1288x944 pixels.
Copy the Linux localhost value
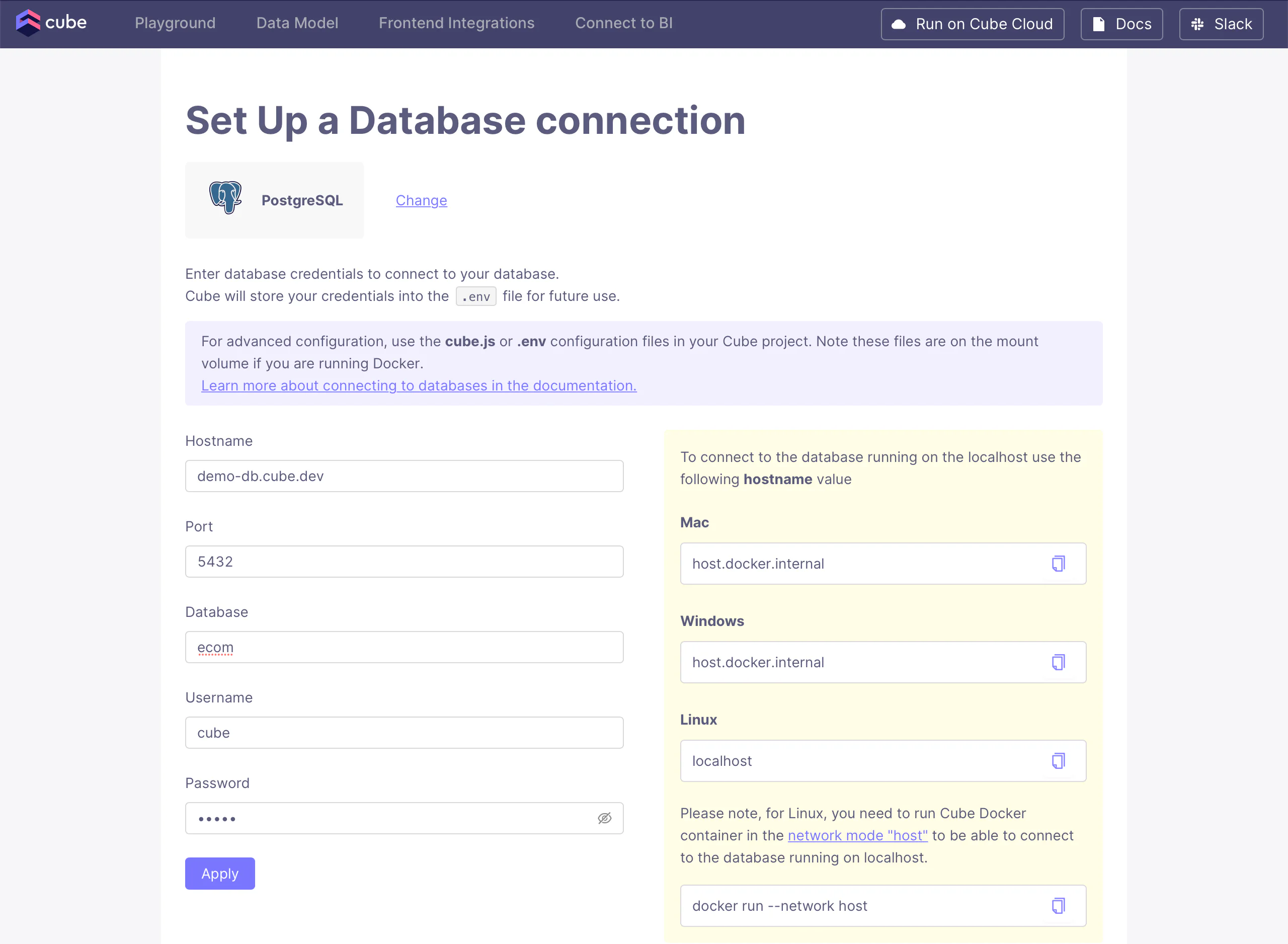pos(1058,760)
